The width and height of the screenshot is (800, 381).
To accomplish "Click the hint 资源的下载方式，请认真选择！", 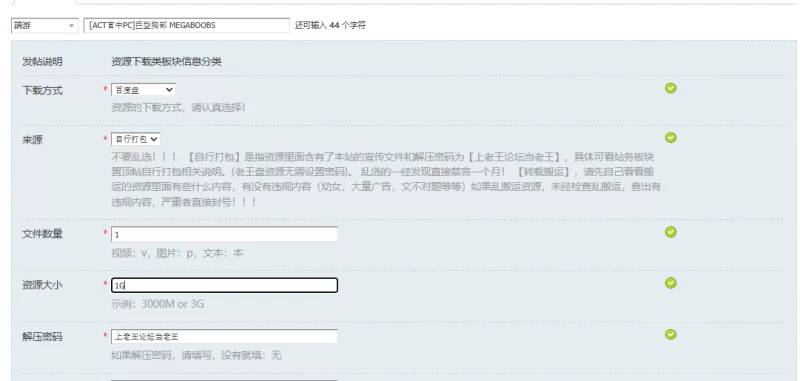I will coord(178,108).
